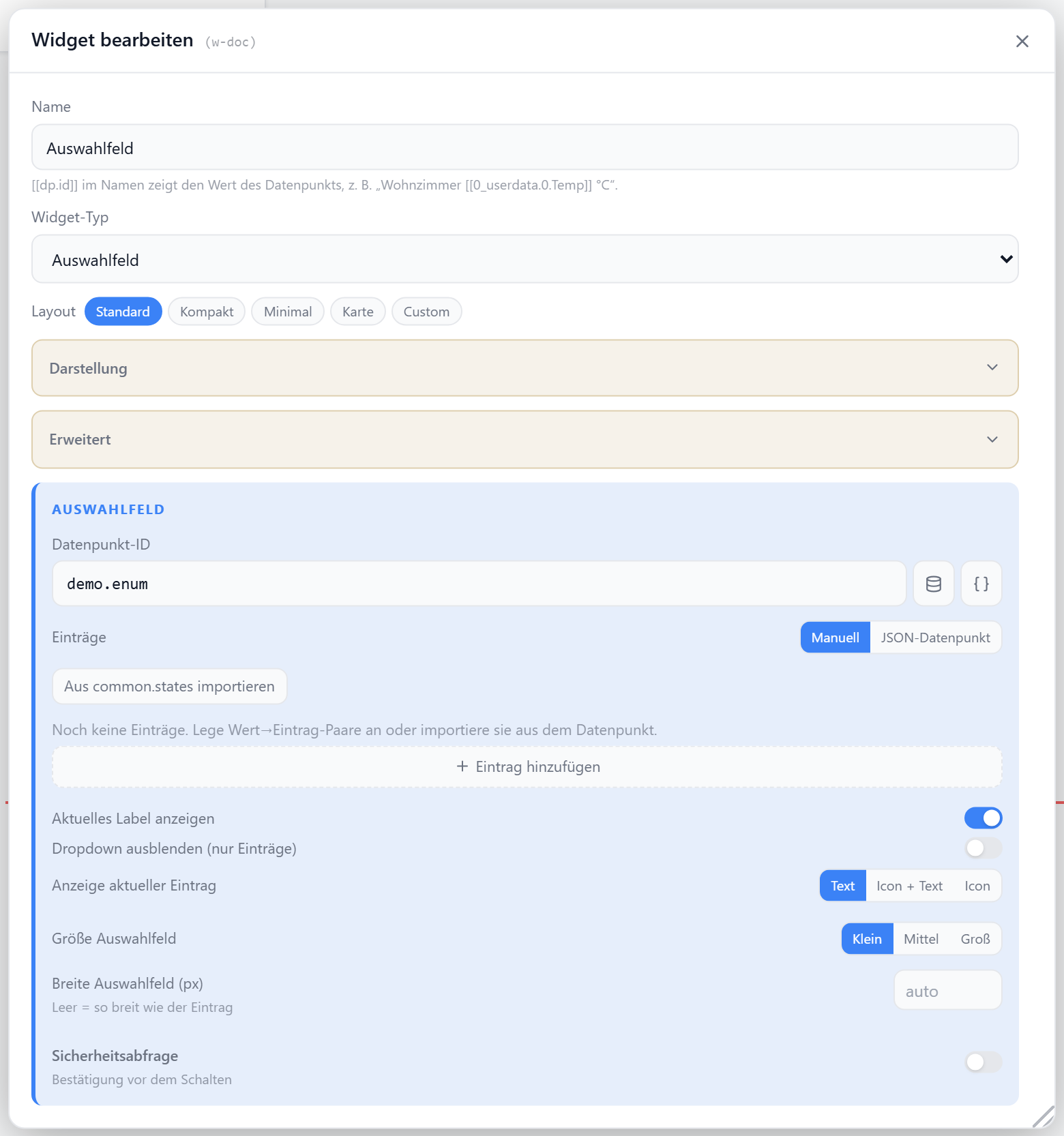
Task: Select the Custom layout chip
Action: click(x=426, y=312)
